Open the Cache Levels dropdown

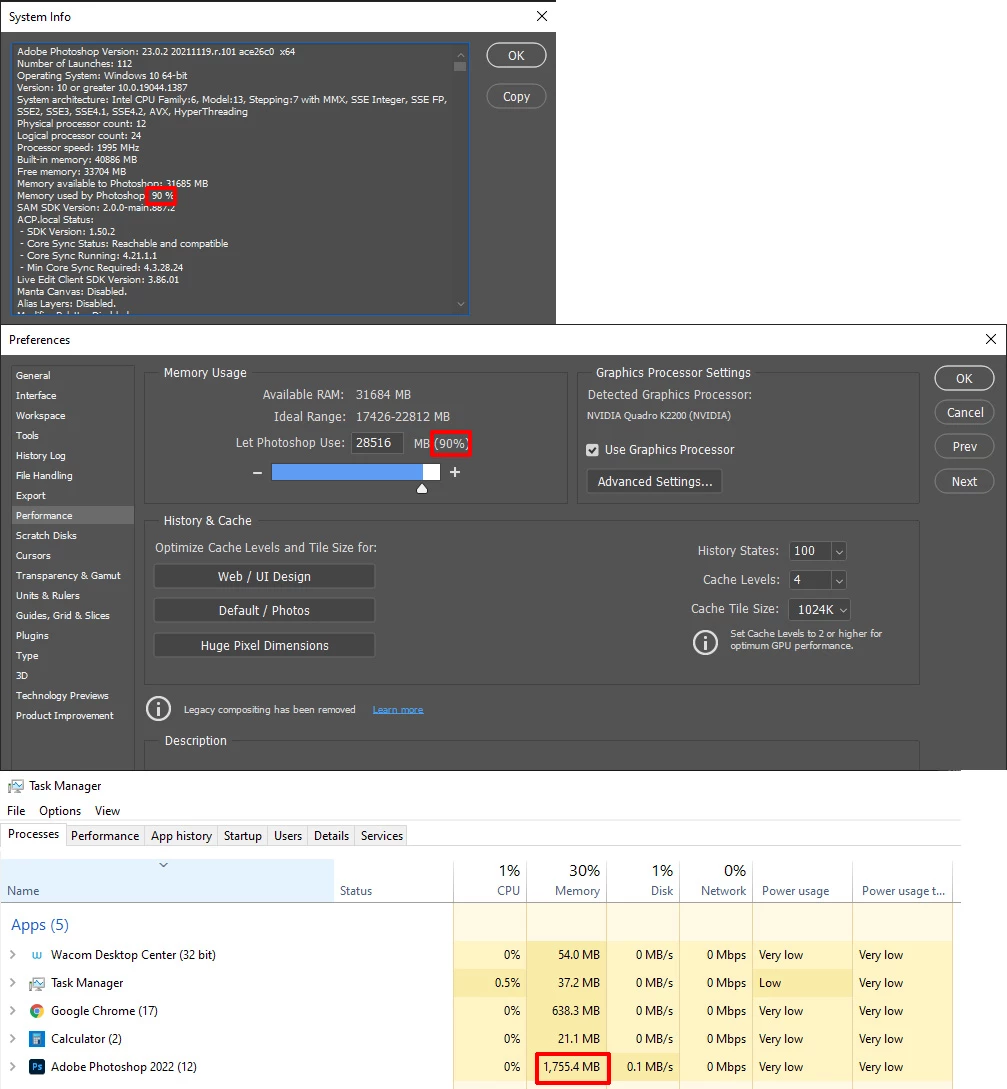click(839, 580)
